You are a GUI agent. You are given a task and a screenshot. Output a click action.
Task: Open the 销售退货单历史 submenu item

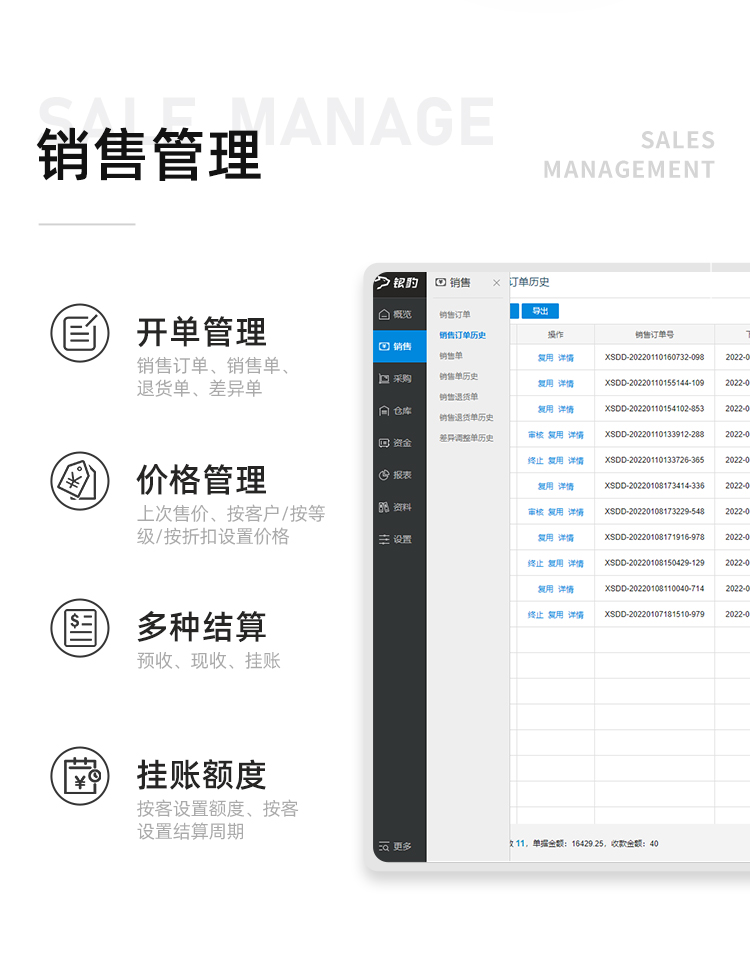(x=466, y=418)
